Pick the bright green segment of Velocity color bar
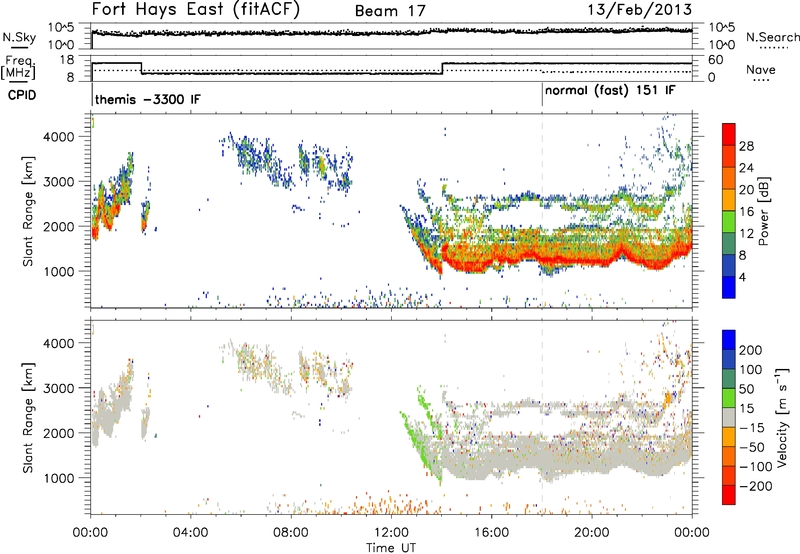This screenshot has height=554, width=800. (729, 398)
